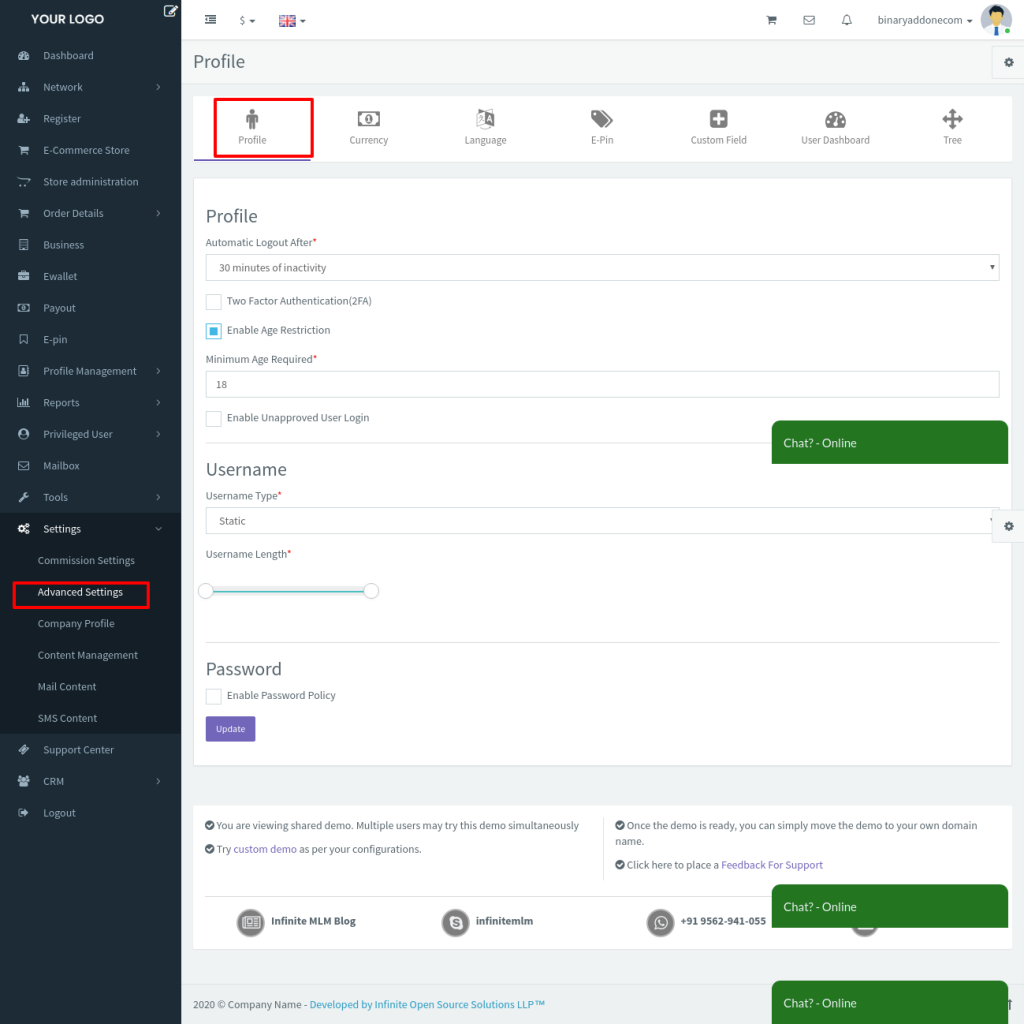Click the Business sidebar icon
1024x1024 pixels.
(24, 245)
